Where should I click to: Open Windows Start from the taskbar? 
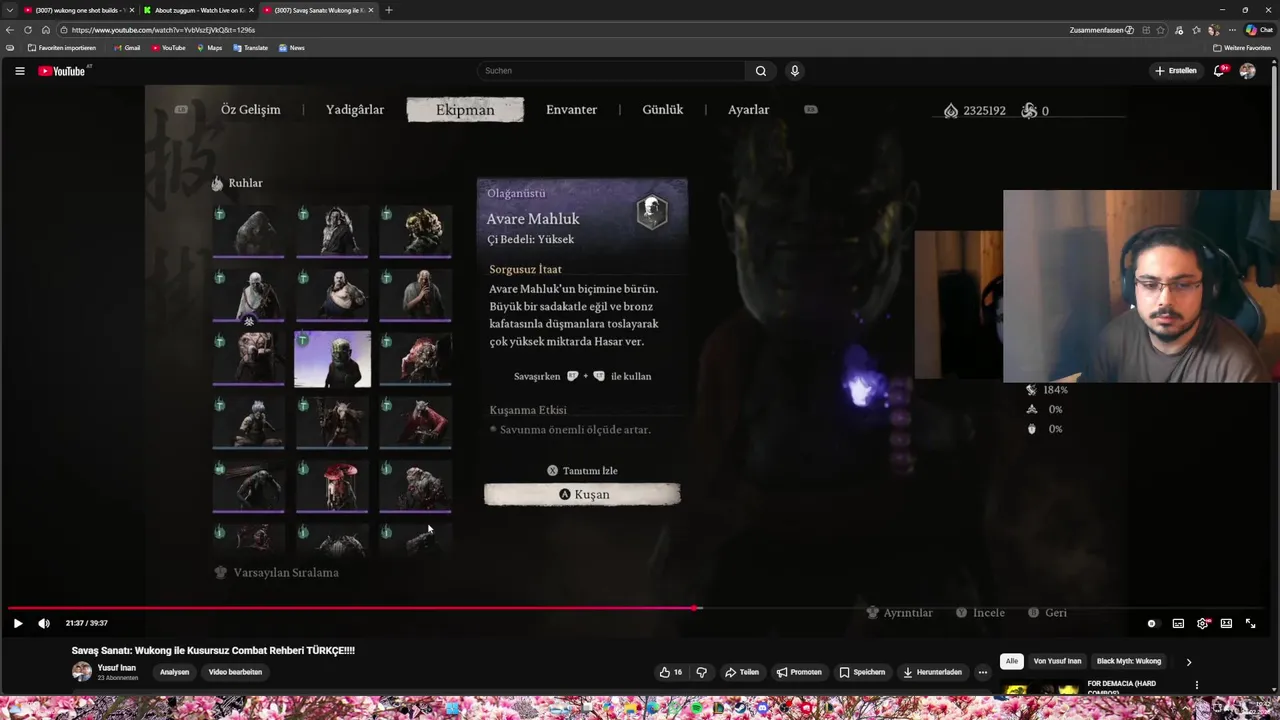(x=452, y=707)
